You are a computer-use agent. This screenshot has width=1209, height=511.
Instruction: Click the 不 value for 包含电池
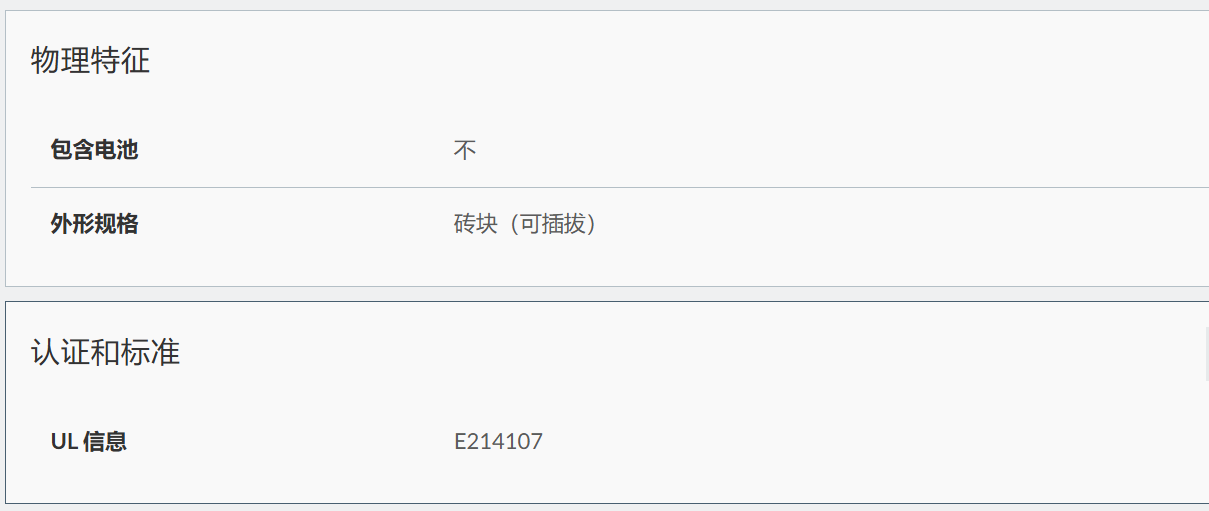[x=465, y=151]
